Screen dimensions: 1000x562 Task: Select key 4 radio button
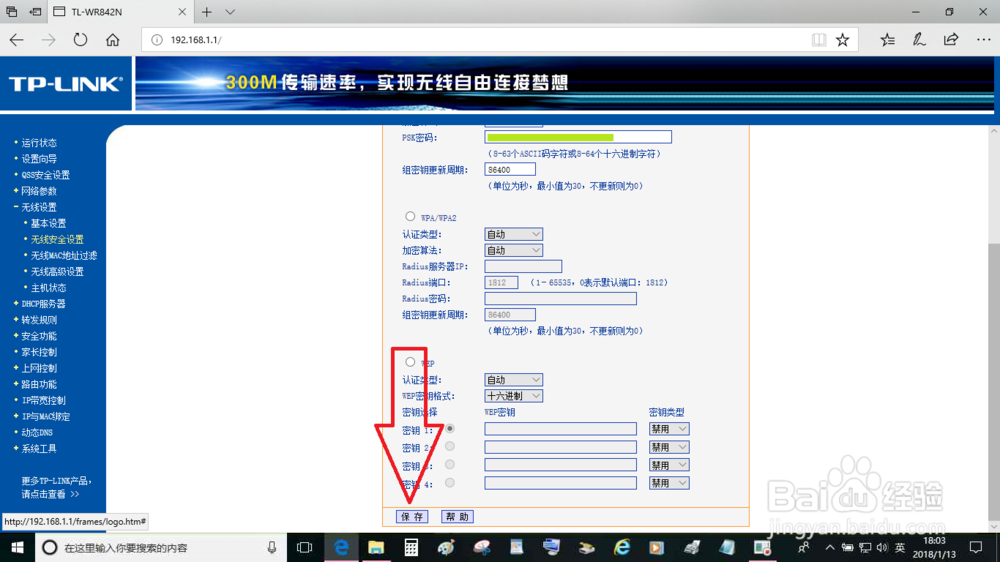click(450, 482)
